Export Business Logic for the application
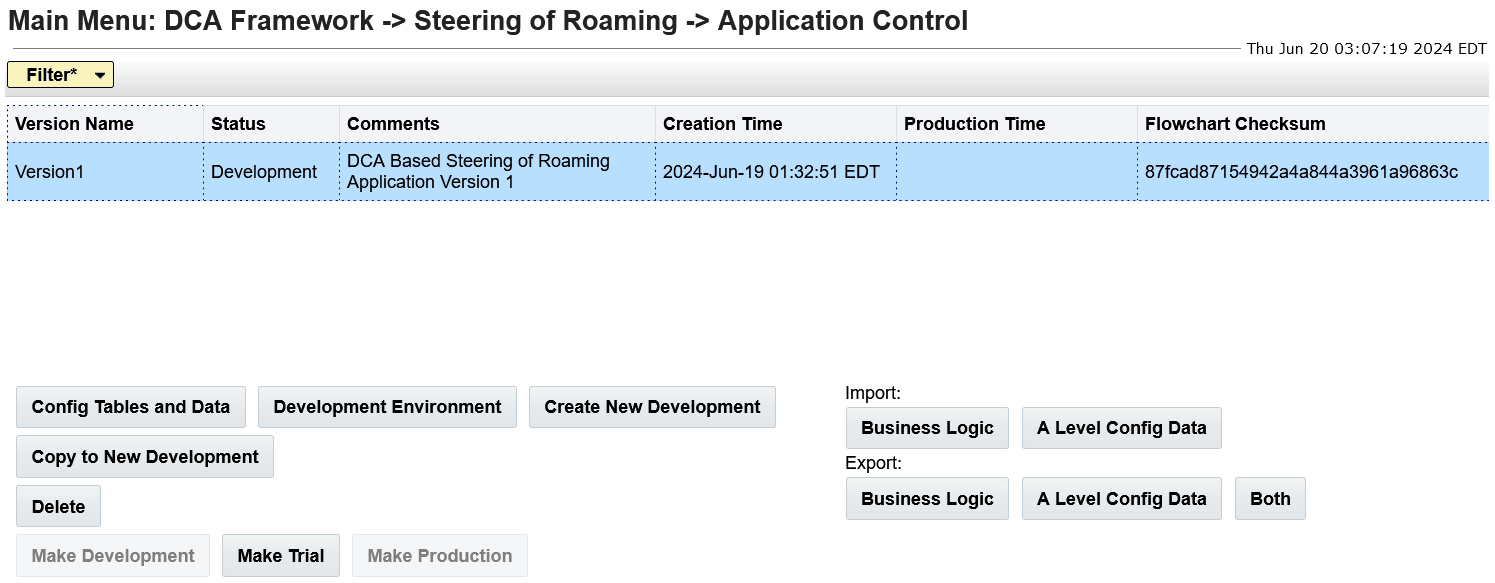 click(x=926, y=498)
